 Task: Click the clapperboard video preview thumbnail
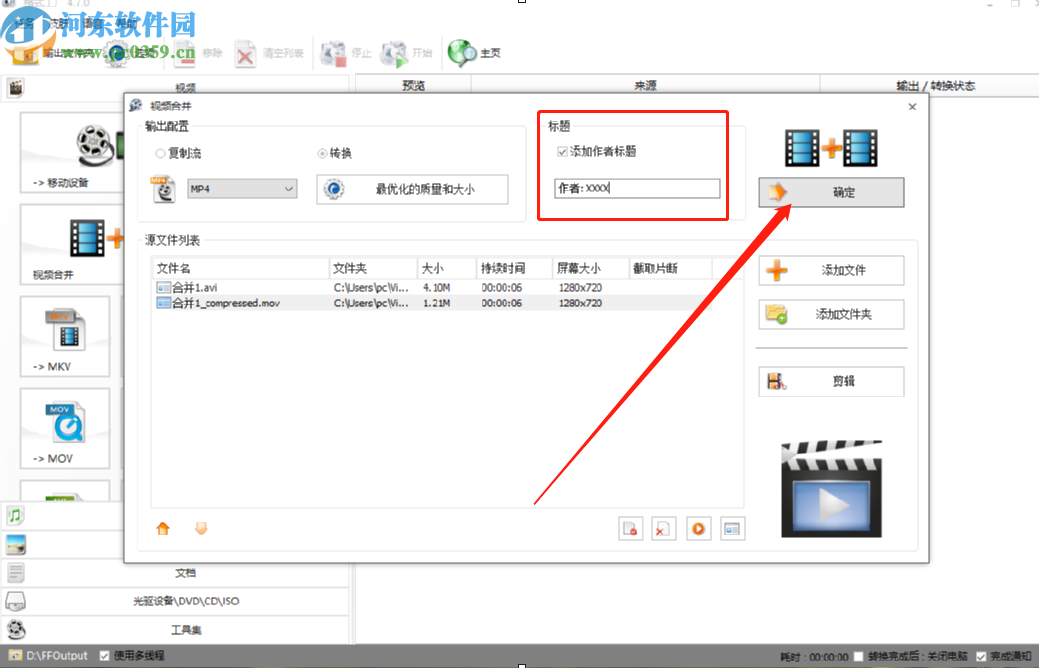[832, 488]
